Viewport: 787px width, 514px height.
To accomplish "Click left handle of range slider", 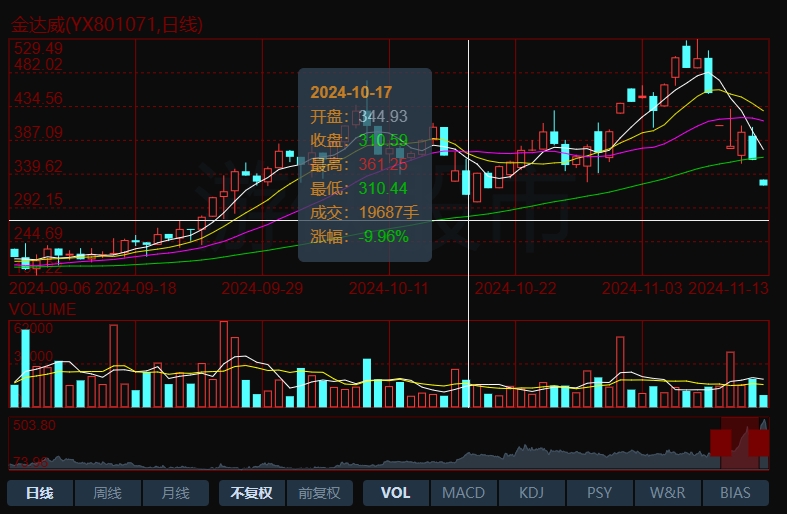I will (x=720, y=443).
